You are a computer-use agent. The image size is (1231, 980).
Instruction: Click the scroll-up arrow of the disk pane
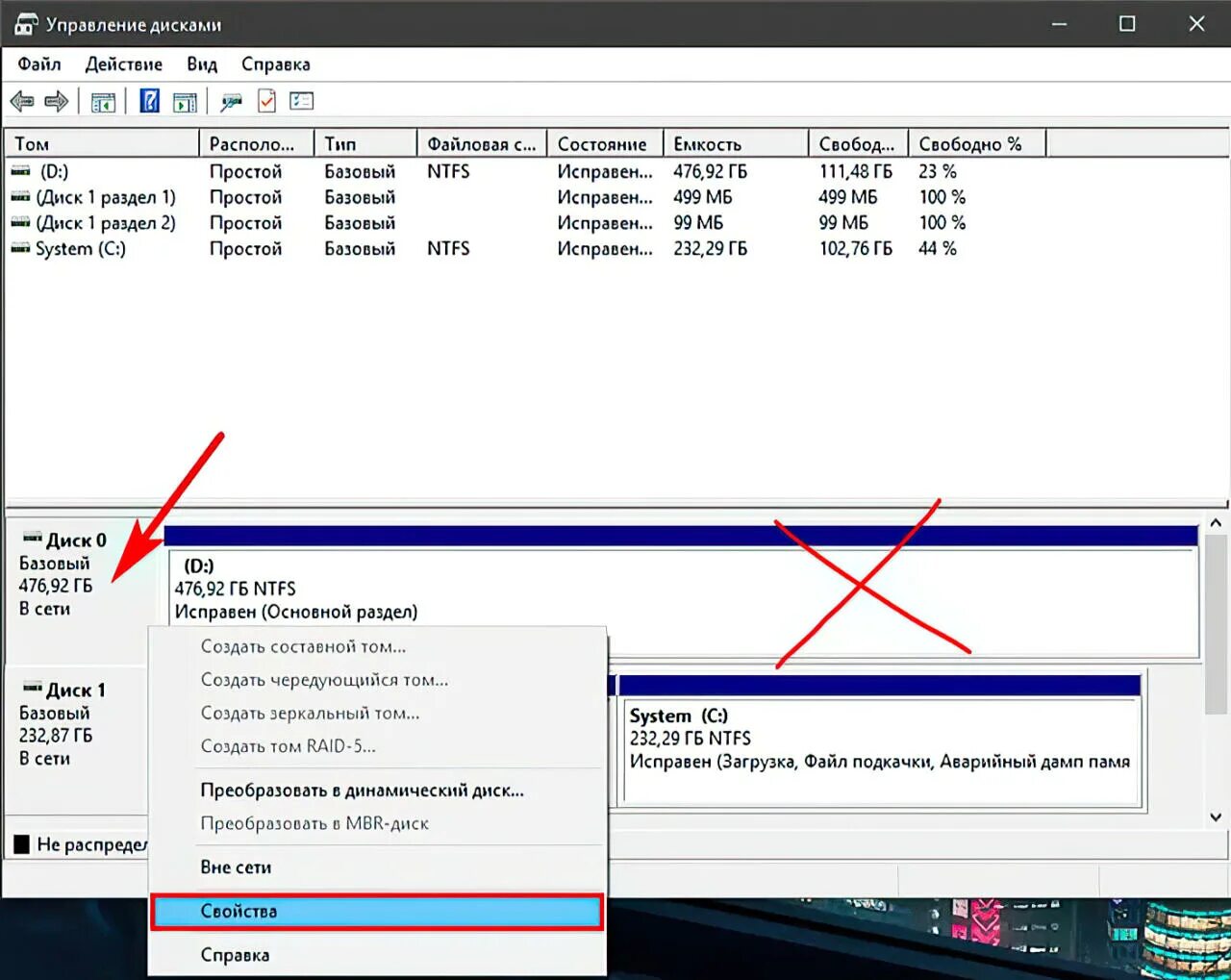tap(1216, 523)
